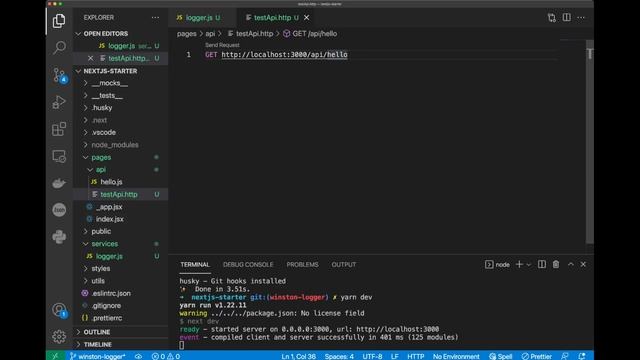Click the editor vertical scrollbar

(x=589, y=141)
